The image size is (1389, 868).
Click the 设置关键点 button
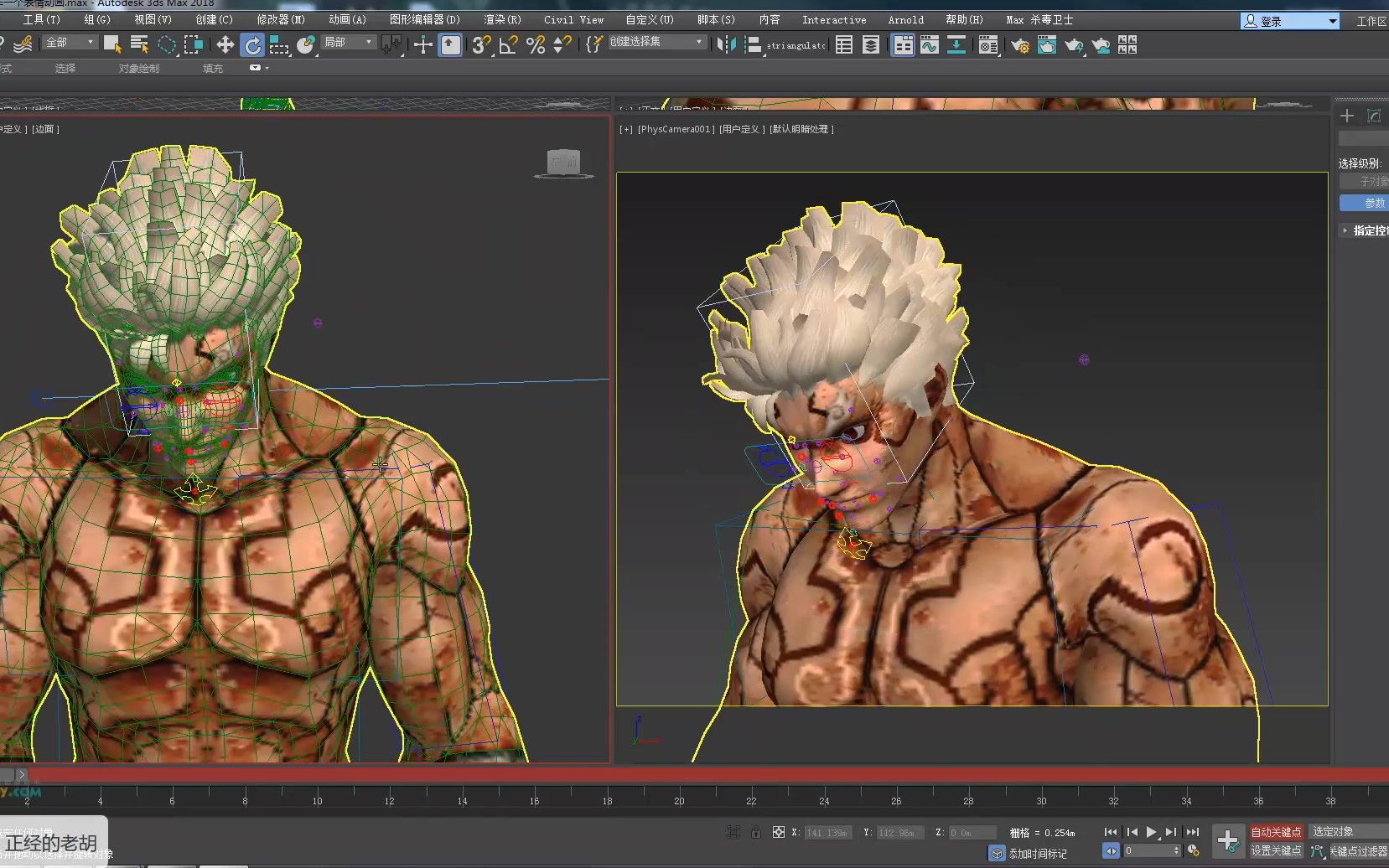click(1276, 850)
